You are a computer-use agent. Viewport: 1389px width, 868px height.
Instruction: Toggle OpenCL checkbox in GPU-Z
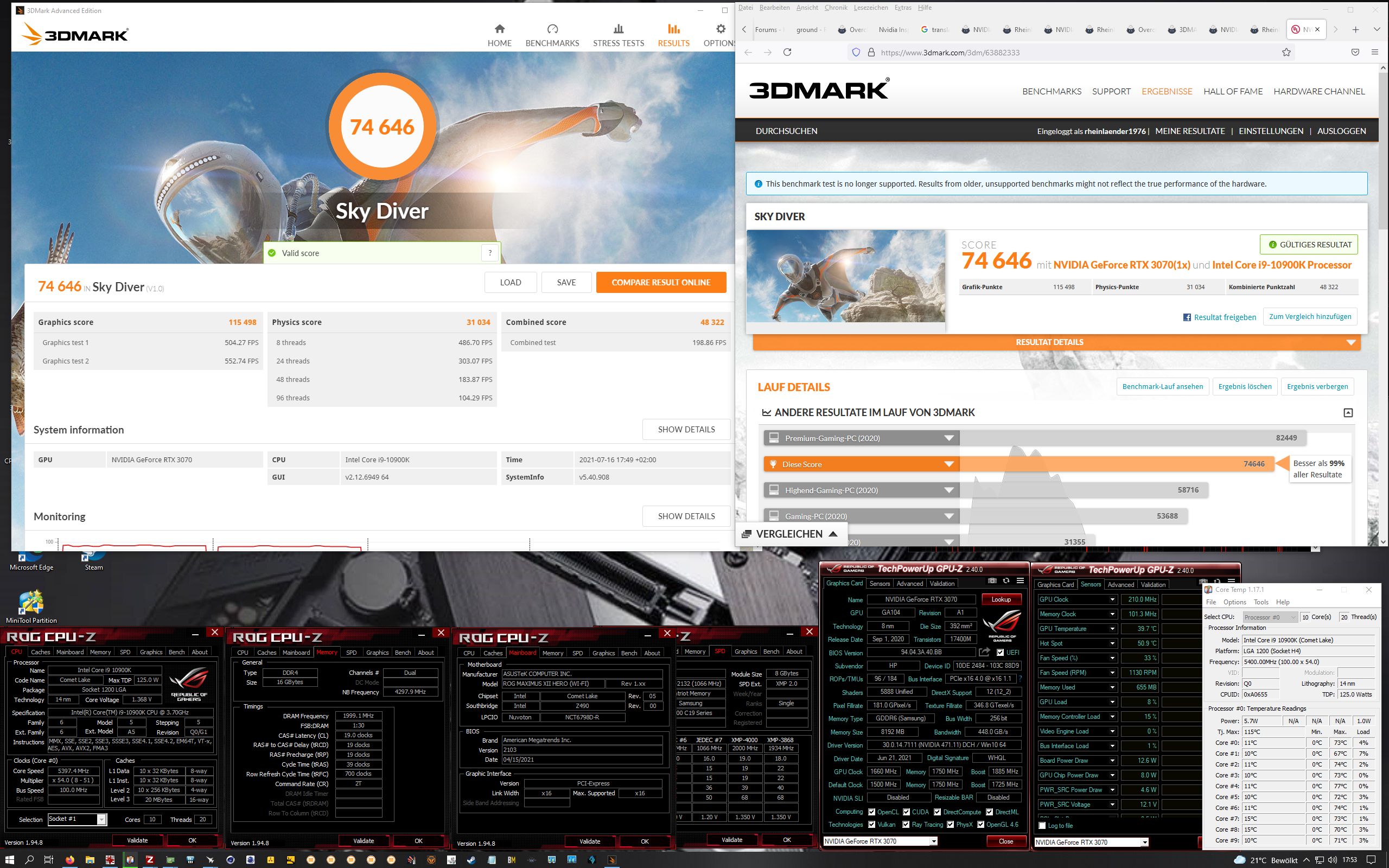(x=872, y=812)
